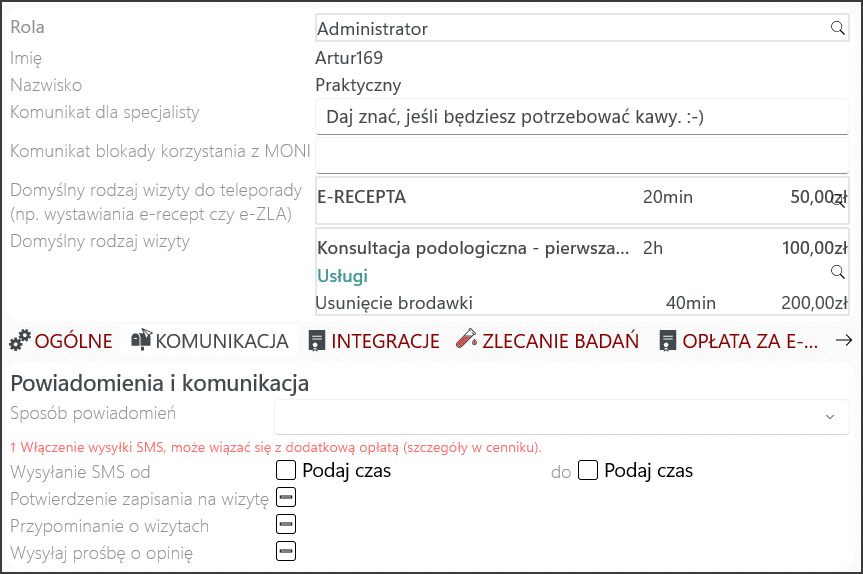The height and width of the screenshot is (574, 863).
Task: Click magnifier icon beside Usługi
Action: (838, 272)
